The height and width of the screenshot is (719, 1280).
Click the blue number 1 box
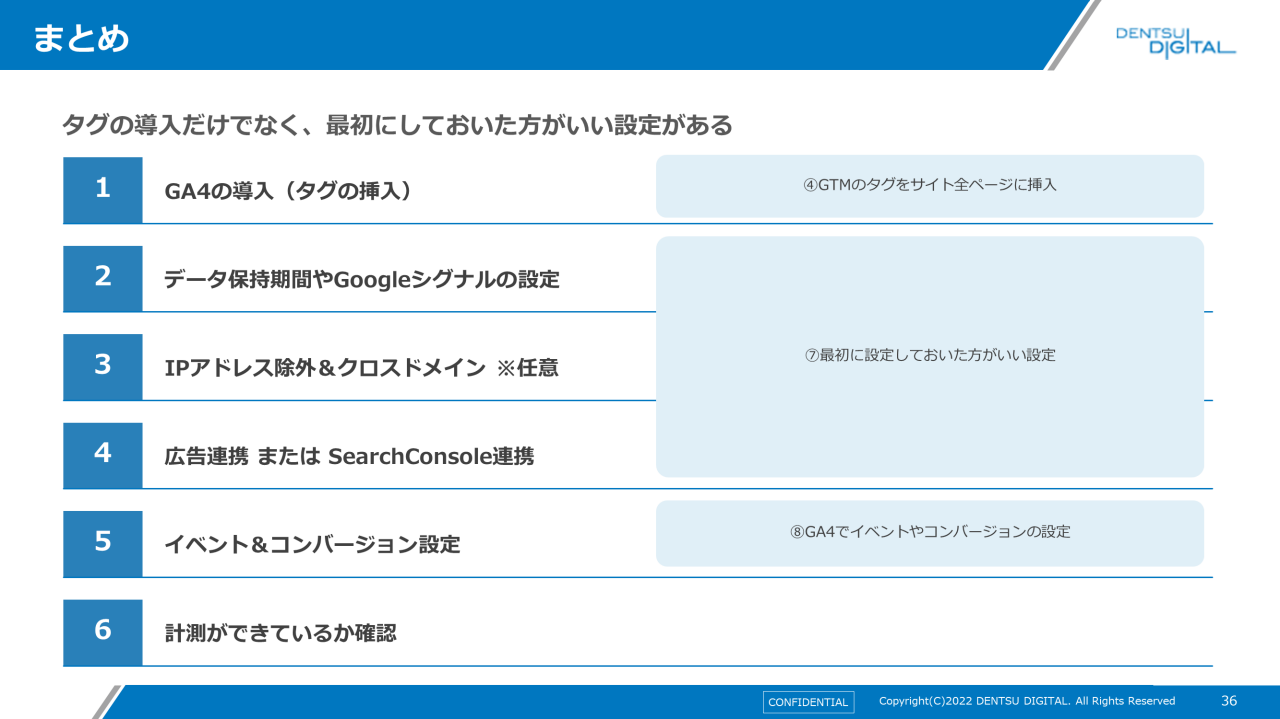click(x=103, y=190)
